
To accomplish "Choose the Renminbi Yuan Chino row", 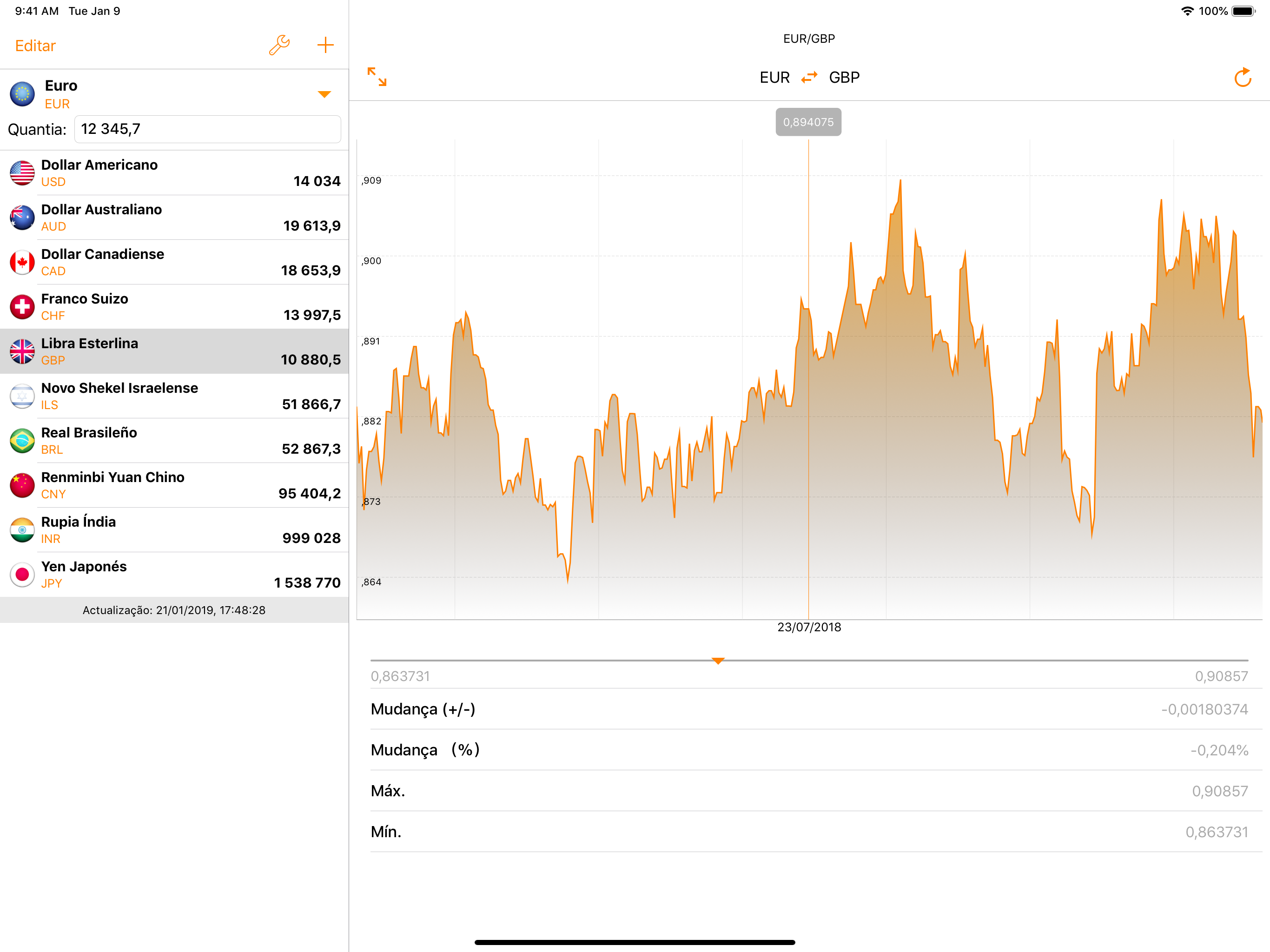I will (174, 485).
